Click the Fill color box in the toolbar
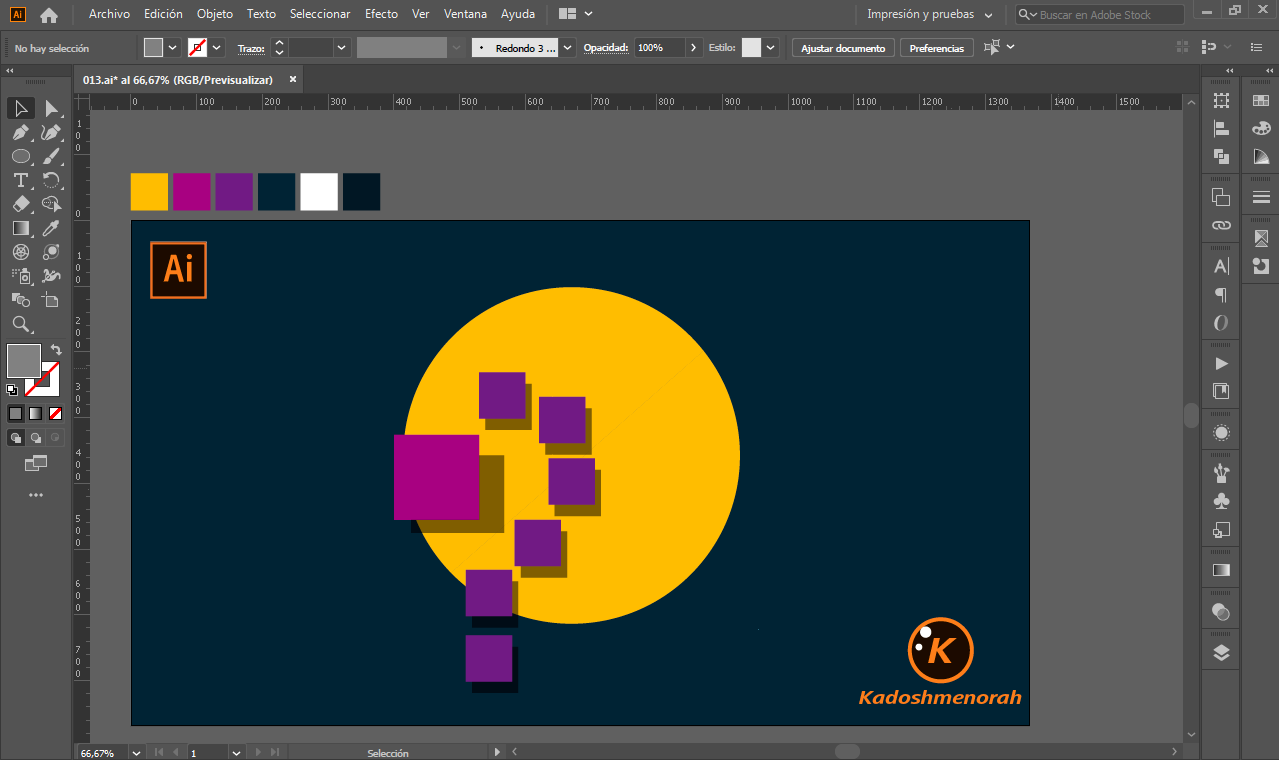 [x=24, y=361]
